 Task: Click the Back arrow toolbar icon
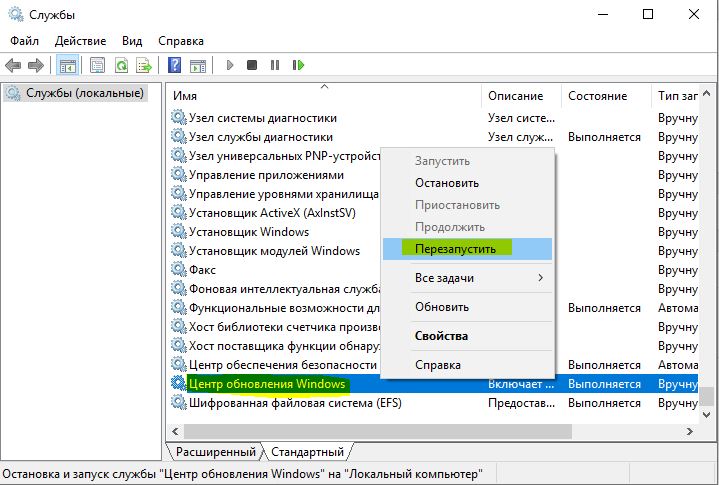pos(13,66)
